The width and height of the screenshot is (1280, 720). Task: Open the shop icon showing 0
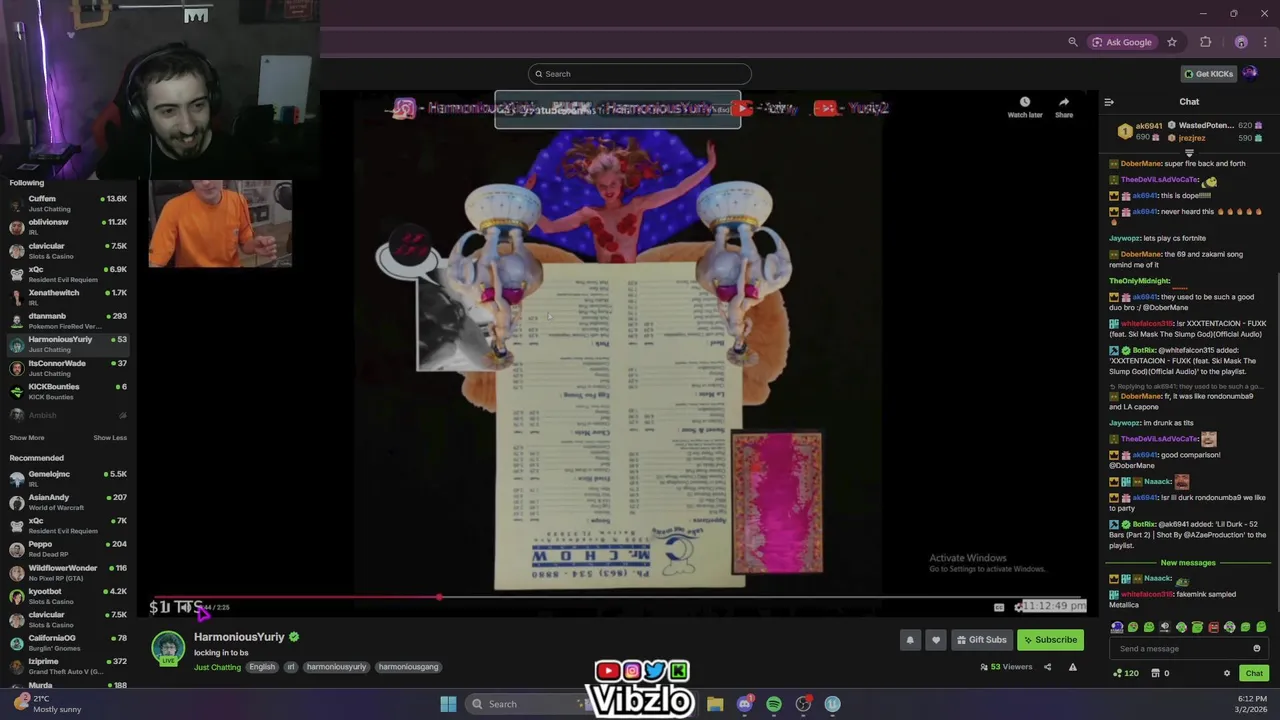1160,673
